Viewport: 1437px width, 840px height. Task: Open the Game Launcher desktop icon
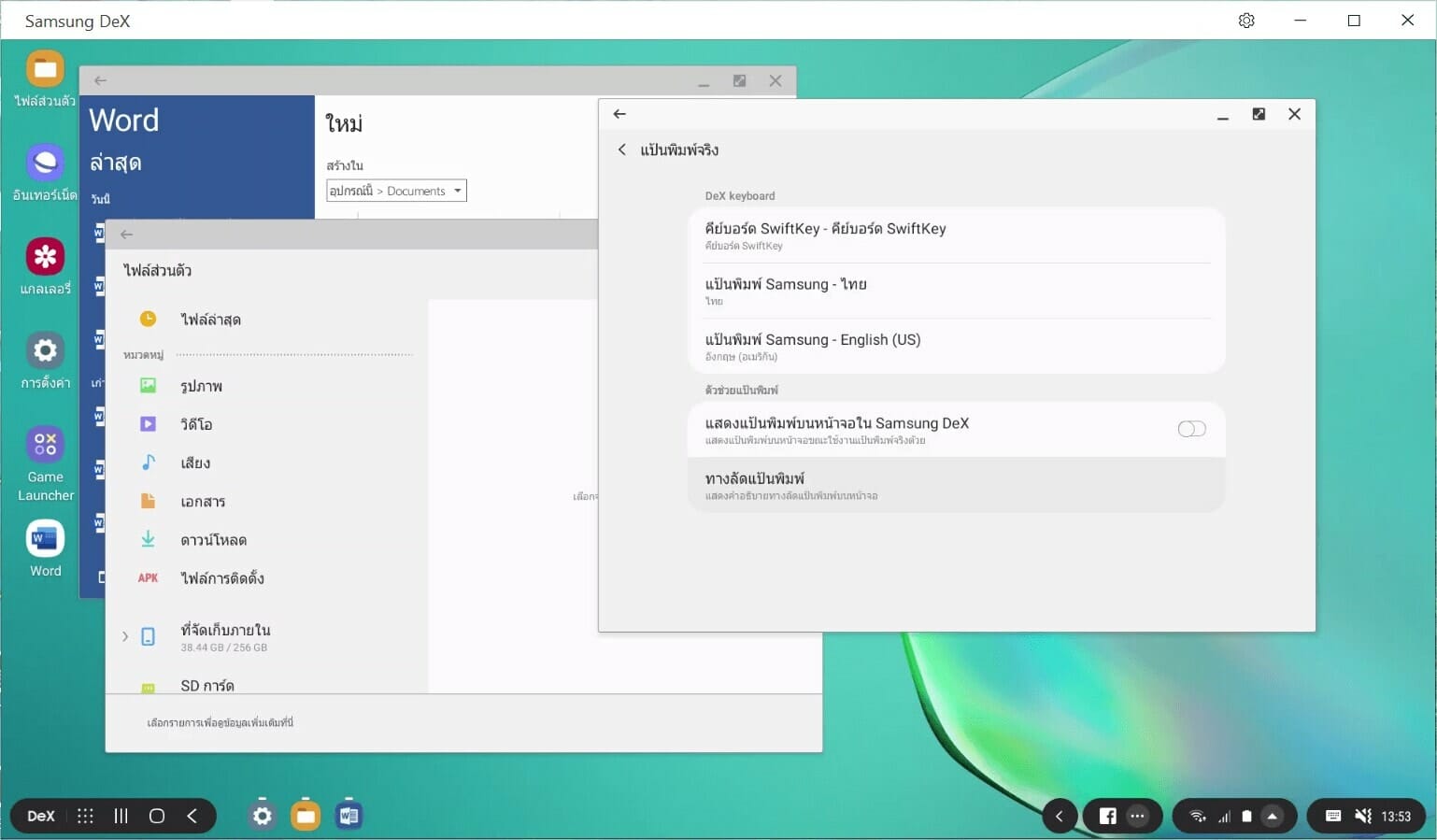click(x=45, y=446)
